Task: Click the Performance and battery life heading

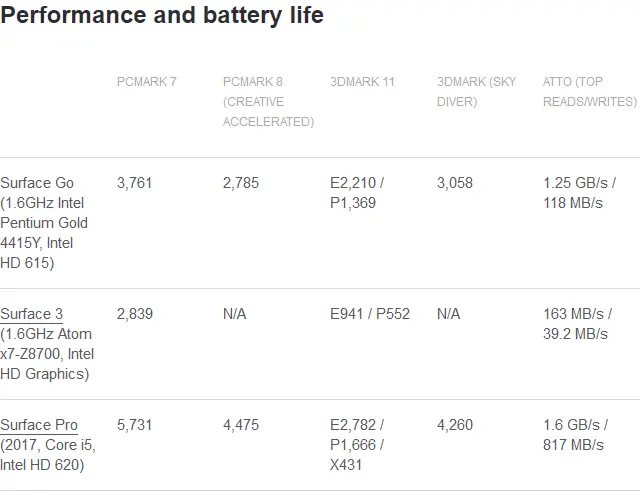Action: pyautogui.click(x=162, y=15)
